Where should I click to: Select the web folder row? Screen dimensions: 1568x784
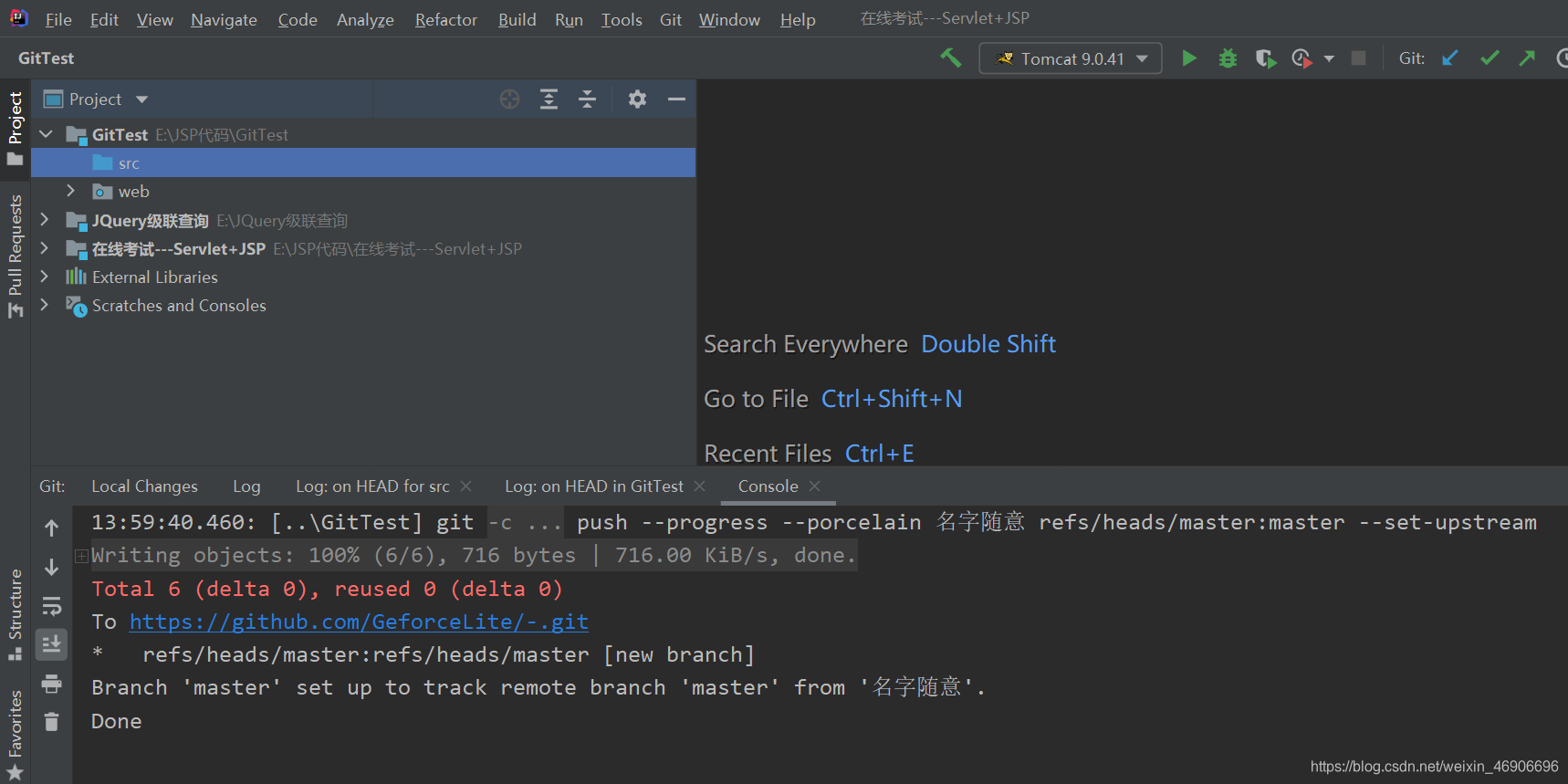coord(363,192)
